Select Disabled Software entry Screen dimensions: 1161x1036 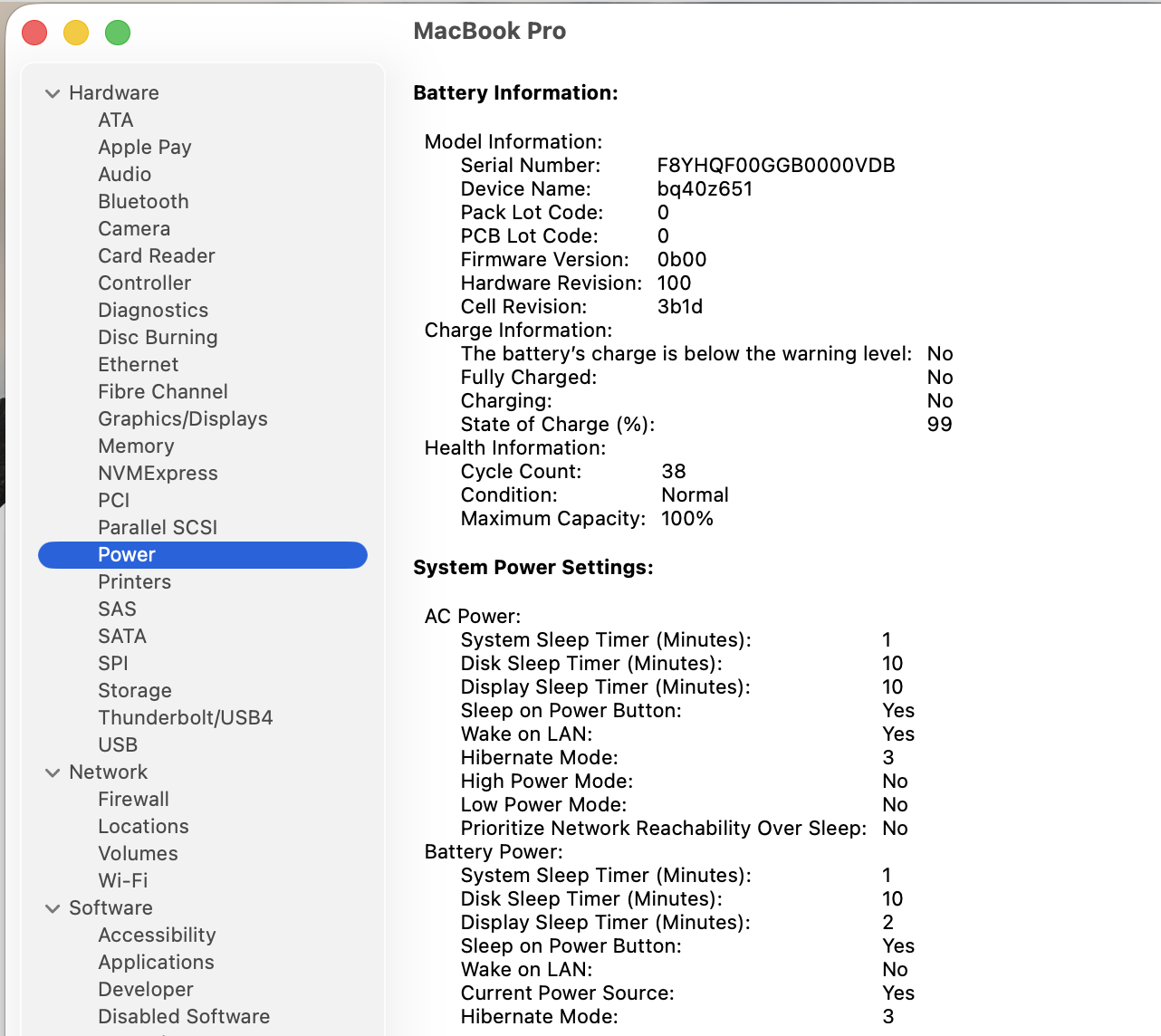(x=184, y=1017)
